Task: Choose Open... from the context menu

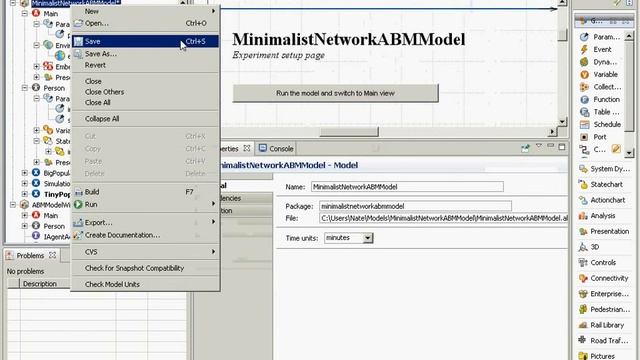Action: [x=145, y=23]
